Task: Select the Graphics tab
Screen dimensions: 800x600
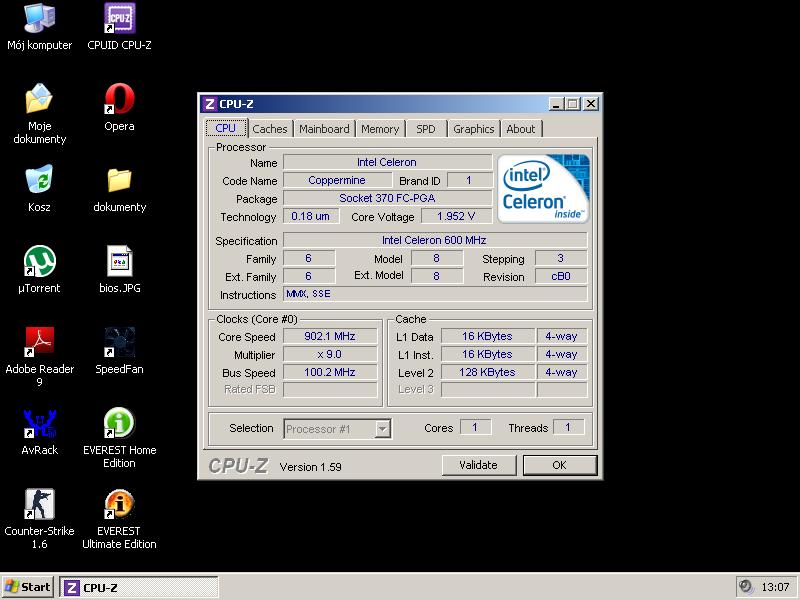Action: (x=473, y=129)
